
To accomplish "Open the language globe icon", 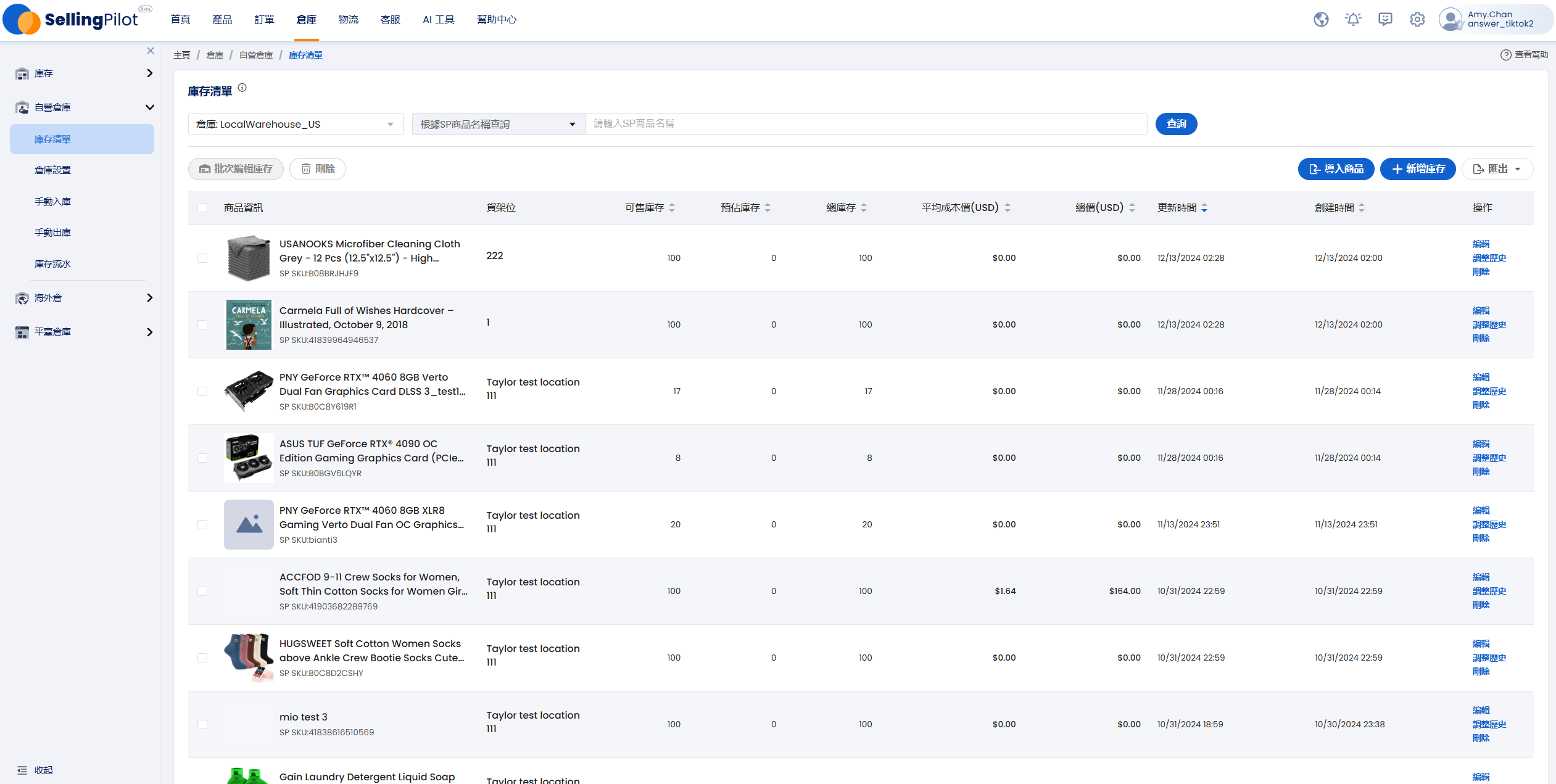I will pyautogui.click(x=1321, y=20).
